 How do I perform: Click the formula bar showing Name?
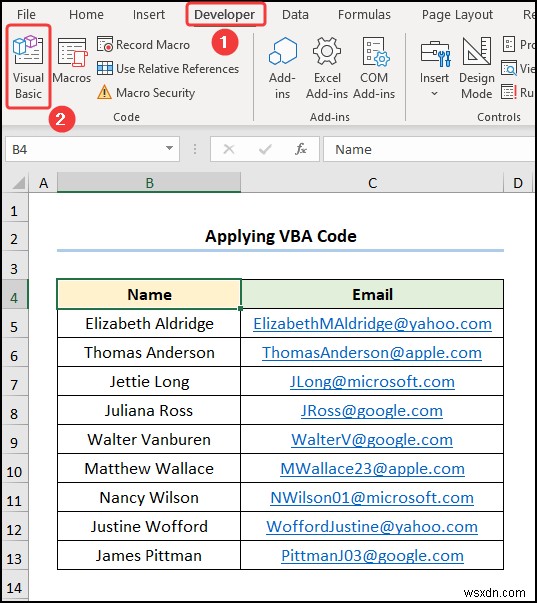click(430, 149)
